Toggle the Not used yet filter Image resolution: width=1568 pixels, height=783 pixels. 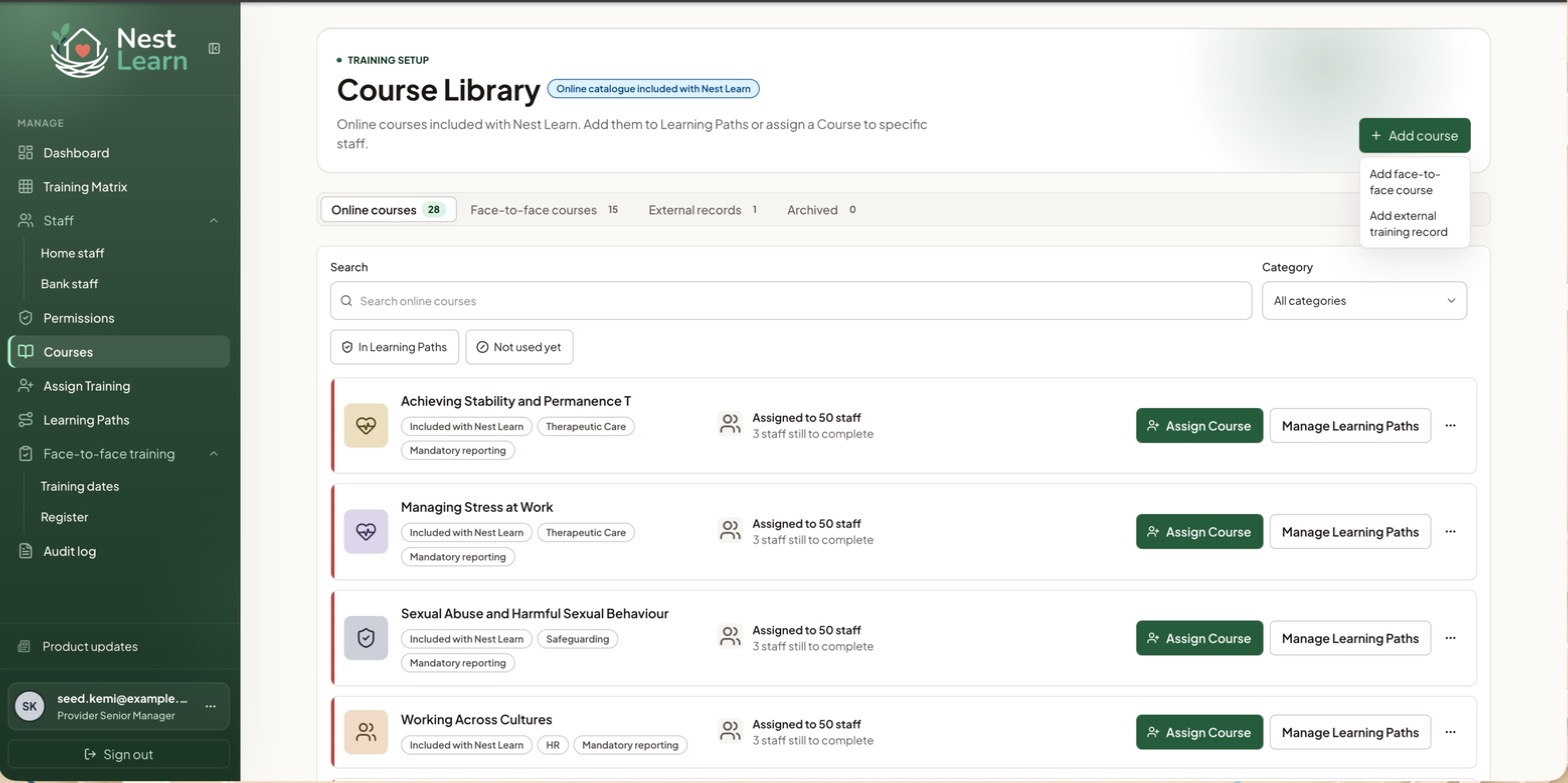(x=519, y=347)
